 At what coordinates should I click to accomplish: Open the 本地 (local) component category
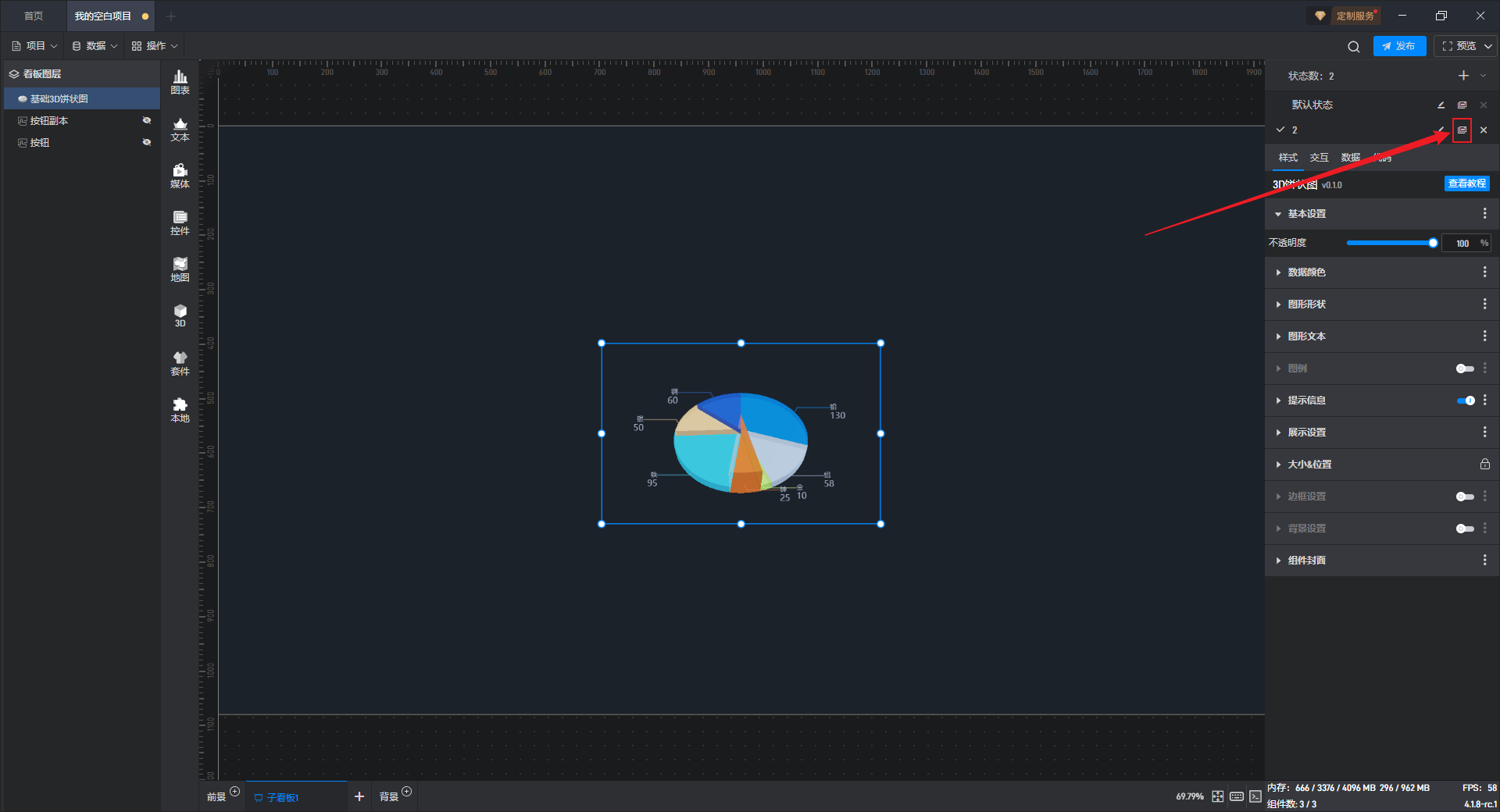coord(180,410)
